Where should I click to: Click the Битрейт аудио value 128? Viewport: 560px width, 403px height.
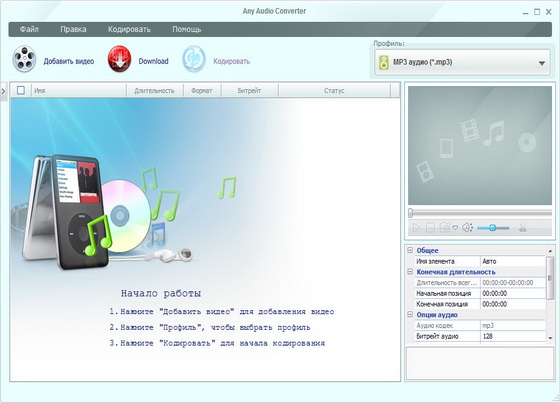click(x=513, y=336)
